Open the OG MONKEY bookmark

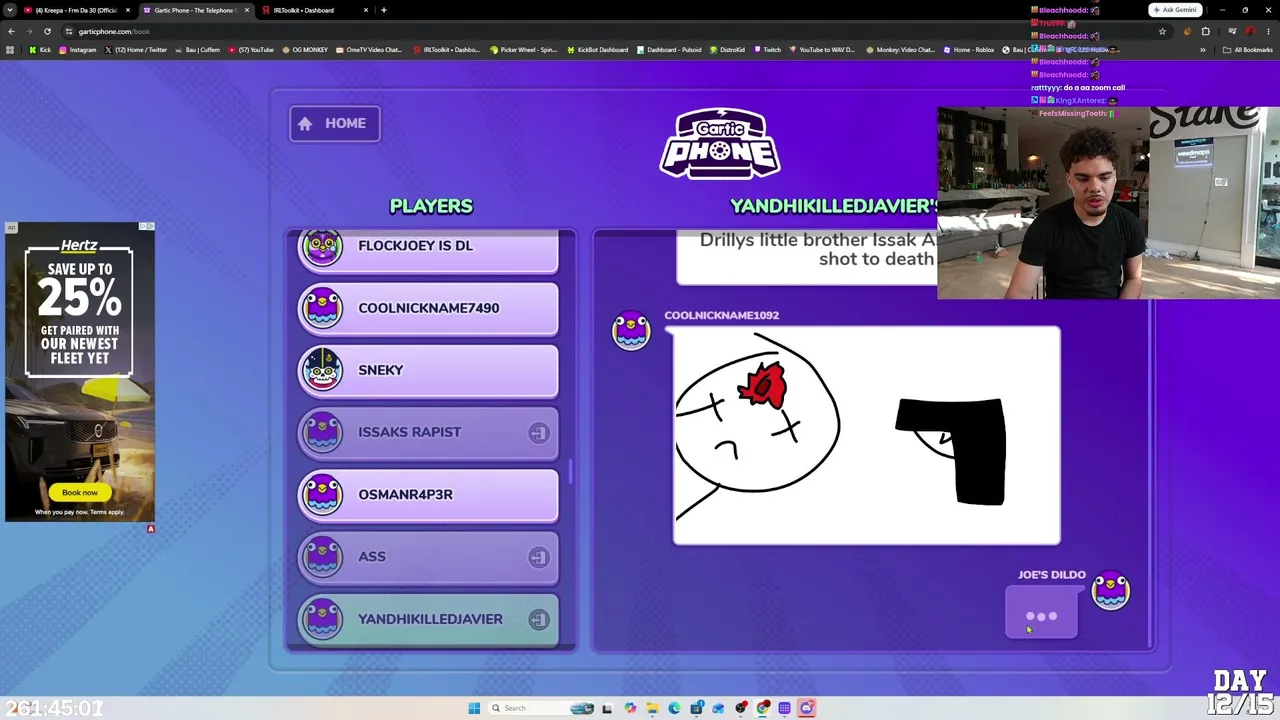tap(305, 50)
